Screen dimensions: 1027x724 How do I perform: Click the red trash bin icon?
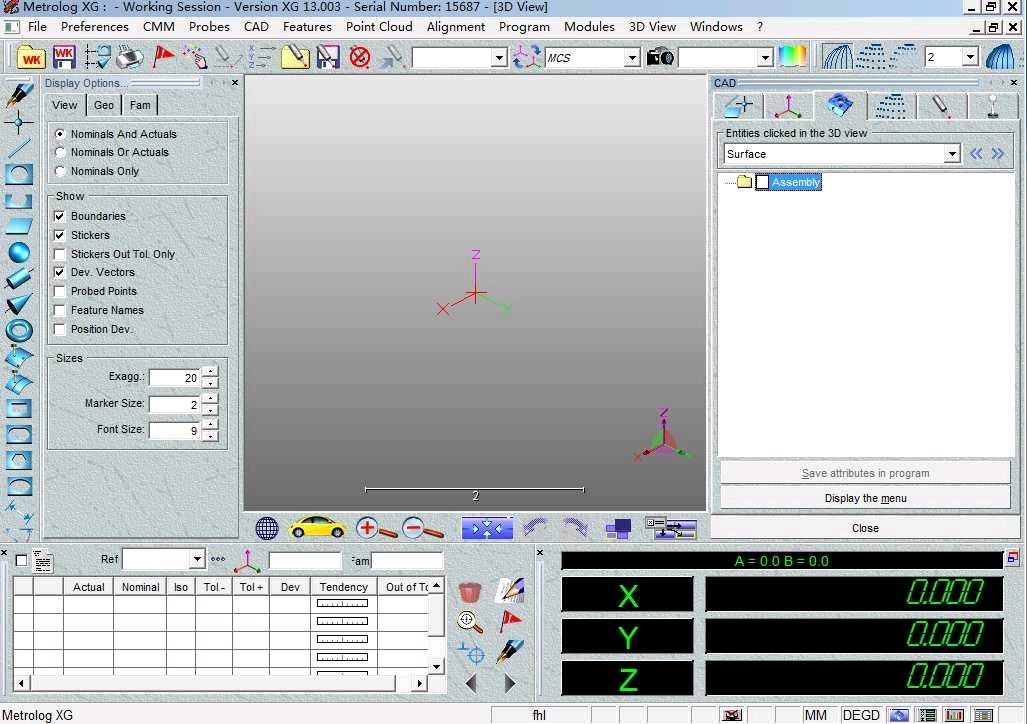pyautogui.click(x=470, y=592)
